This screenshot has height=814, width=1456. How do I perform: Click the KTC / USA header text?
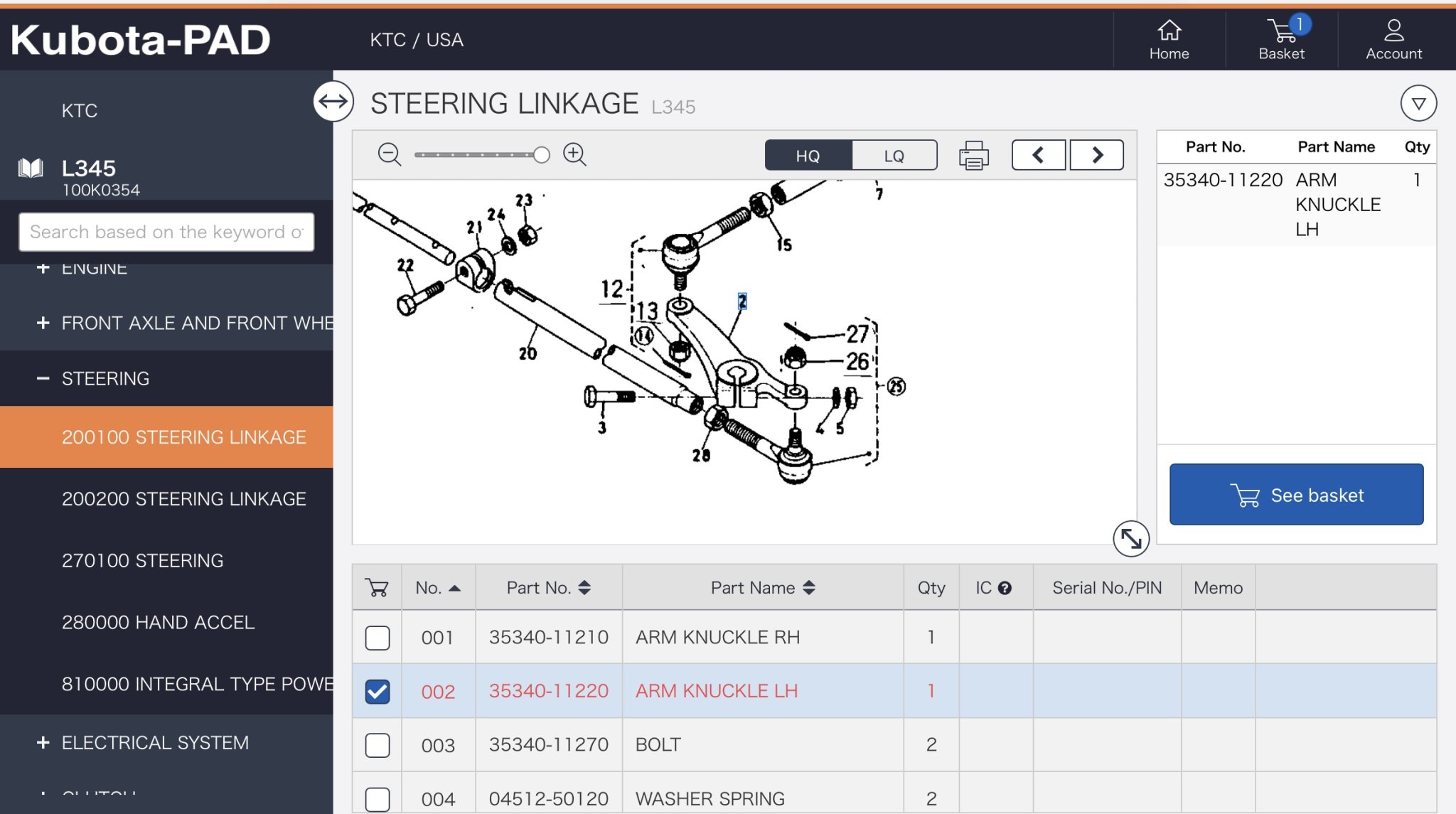coord(417,40)
